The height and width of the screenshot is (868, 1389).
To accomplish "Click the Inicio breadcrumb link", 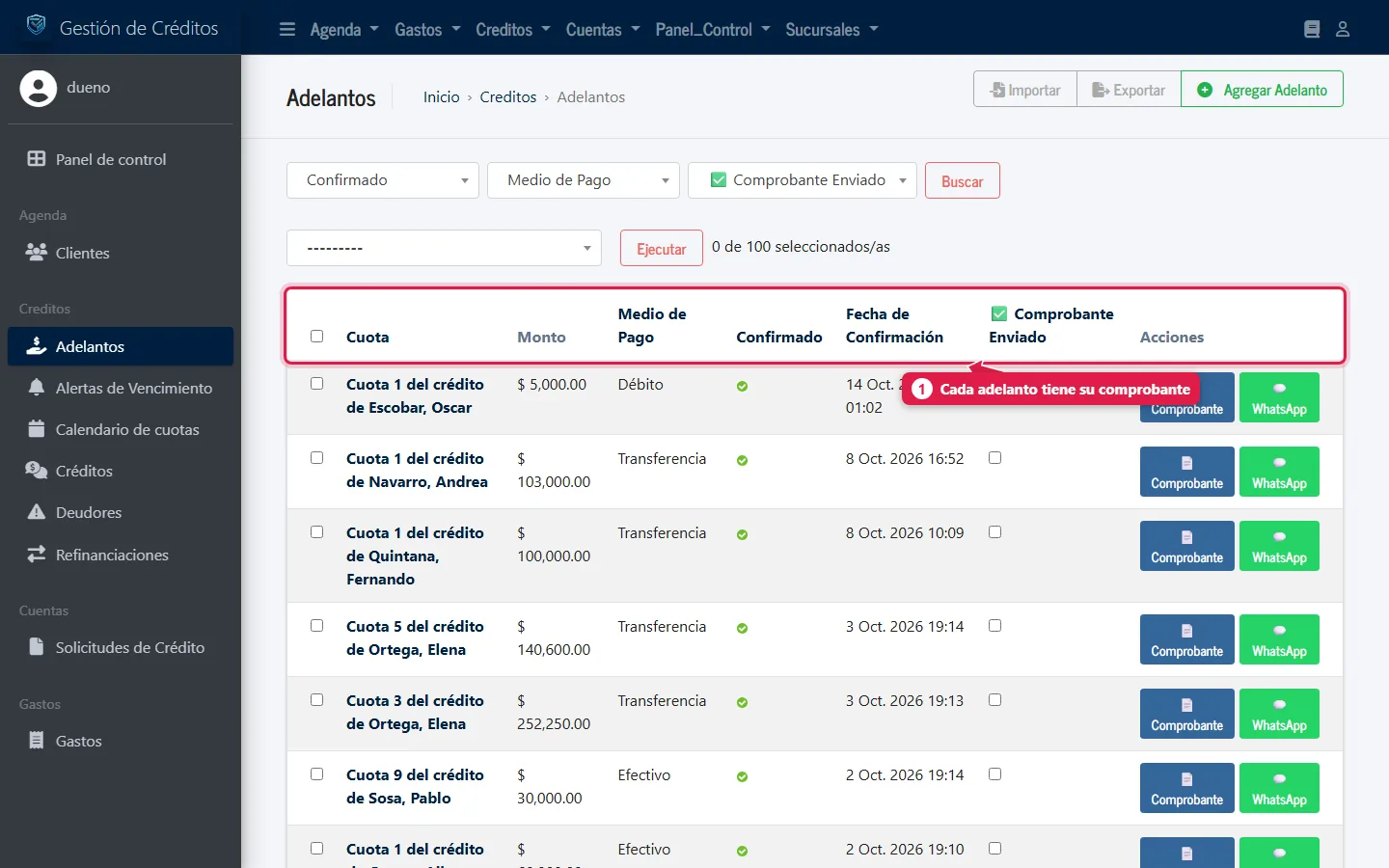I will click(x=441, y=97).
